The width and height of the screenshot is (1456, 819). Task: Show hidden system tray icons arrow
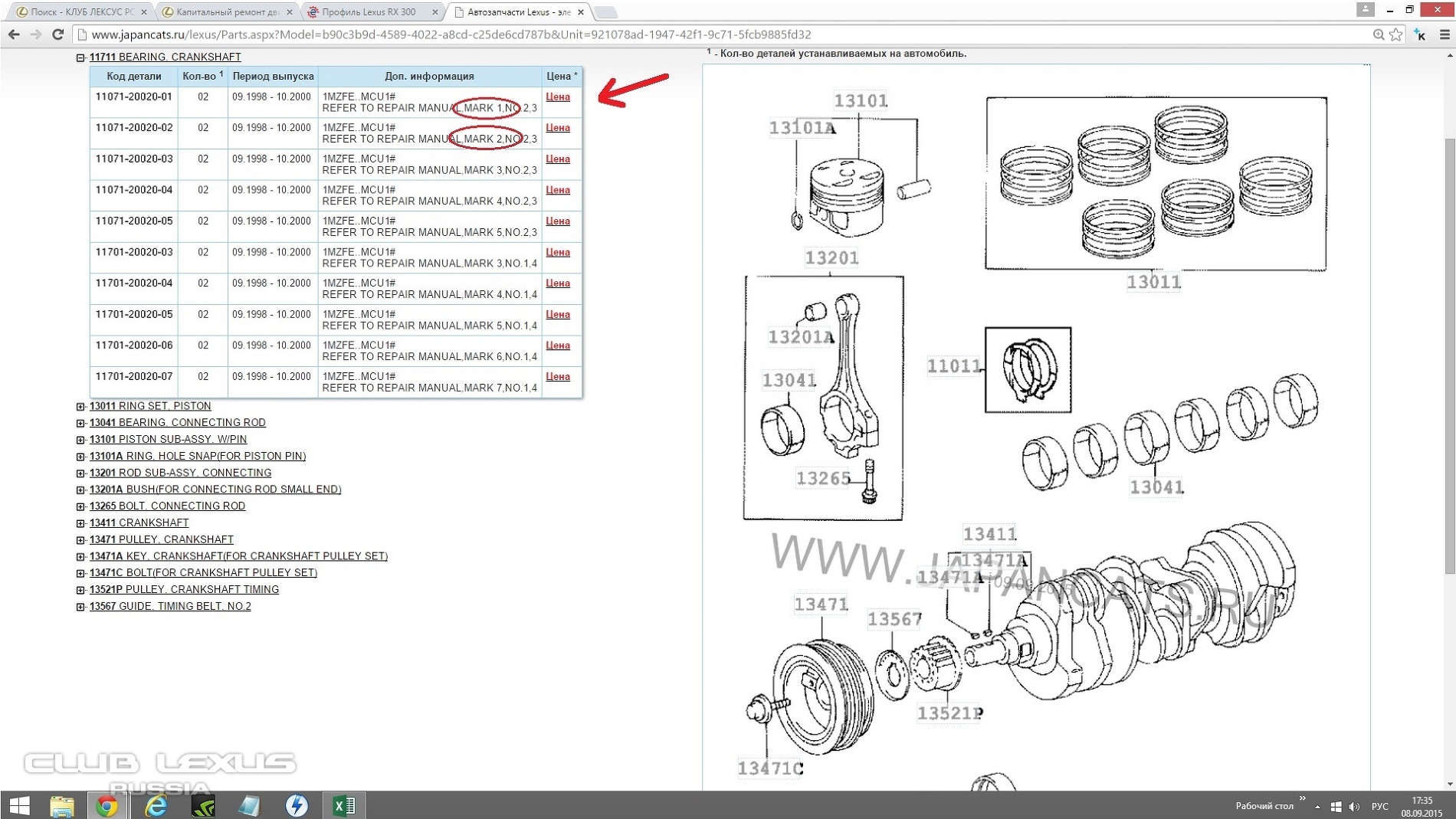1317,807
